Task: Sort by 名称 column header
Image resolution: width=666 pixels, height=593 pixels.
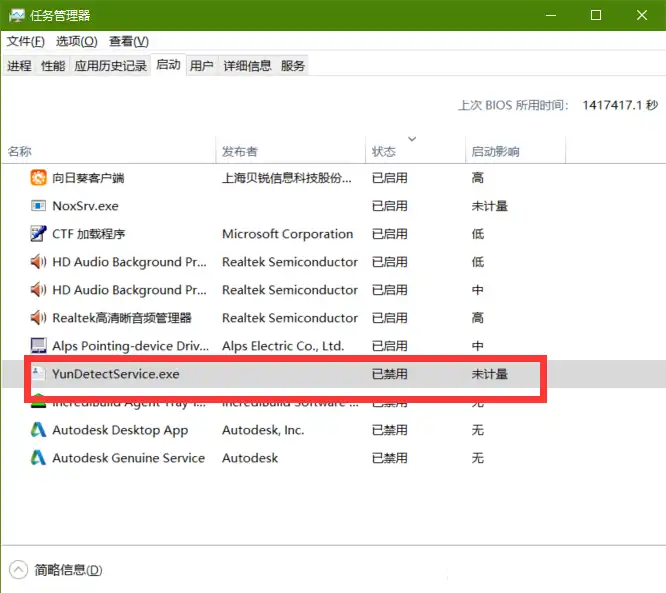Action: (x=20, y=151)
